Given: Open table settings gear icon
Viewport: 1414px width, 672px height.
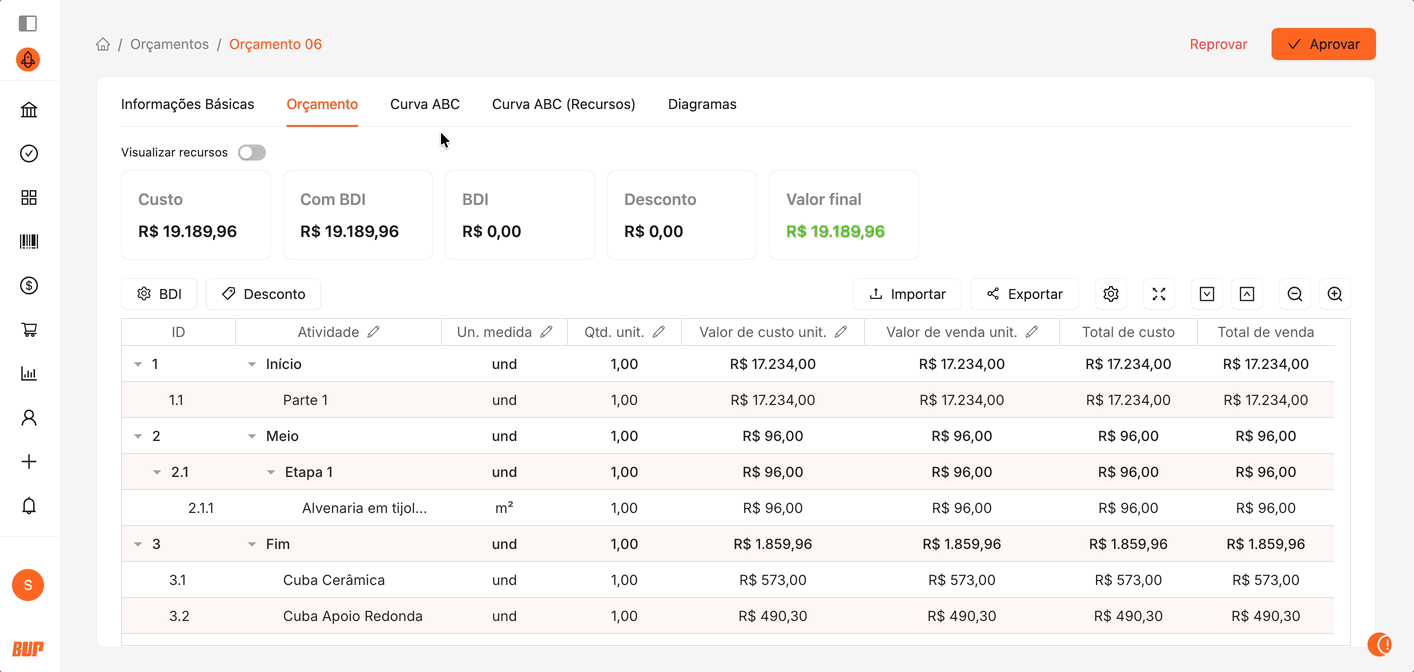Looking at the screenshot, I should pos(1110,294).
